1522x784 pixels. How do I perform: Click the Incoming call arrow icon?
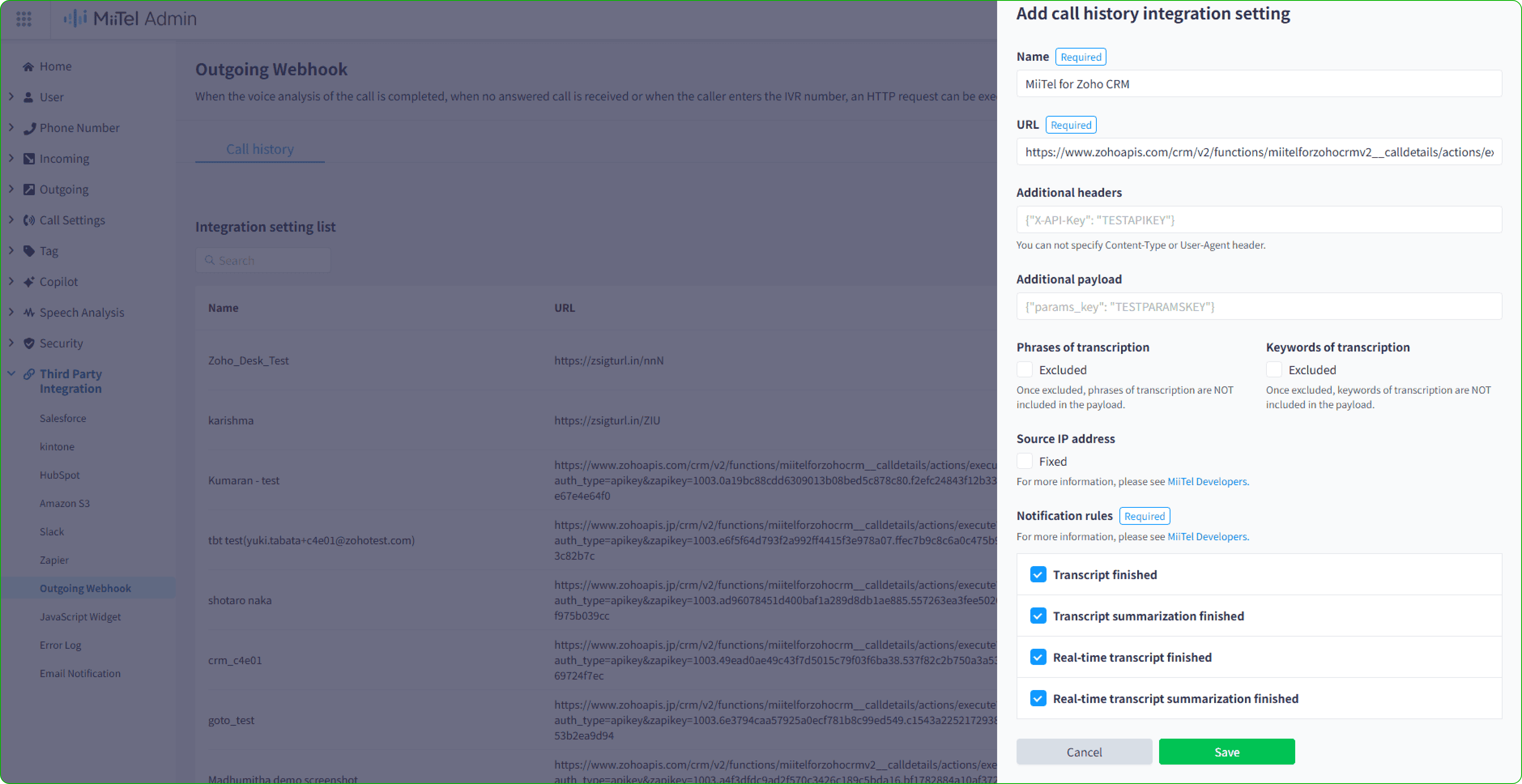click(x=28, y=158)
